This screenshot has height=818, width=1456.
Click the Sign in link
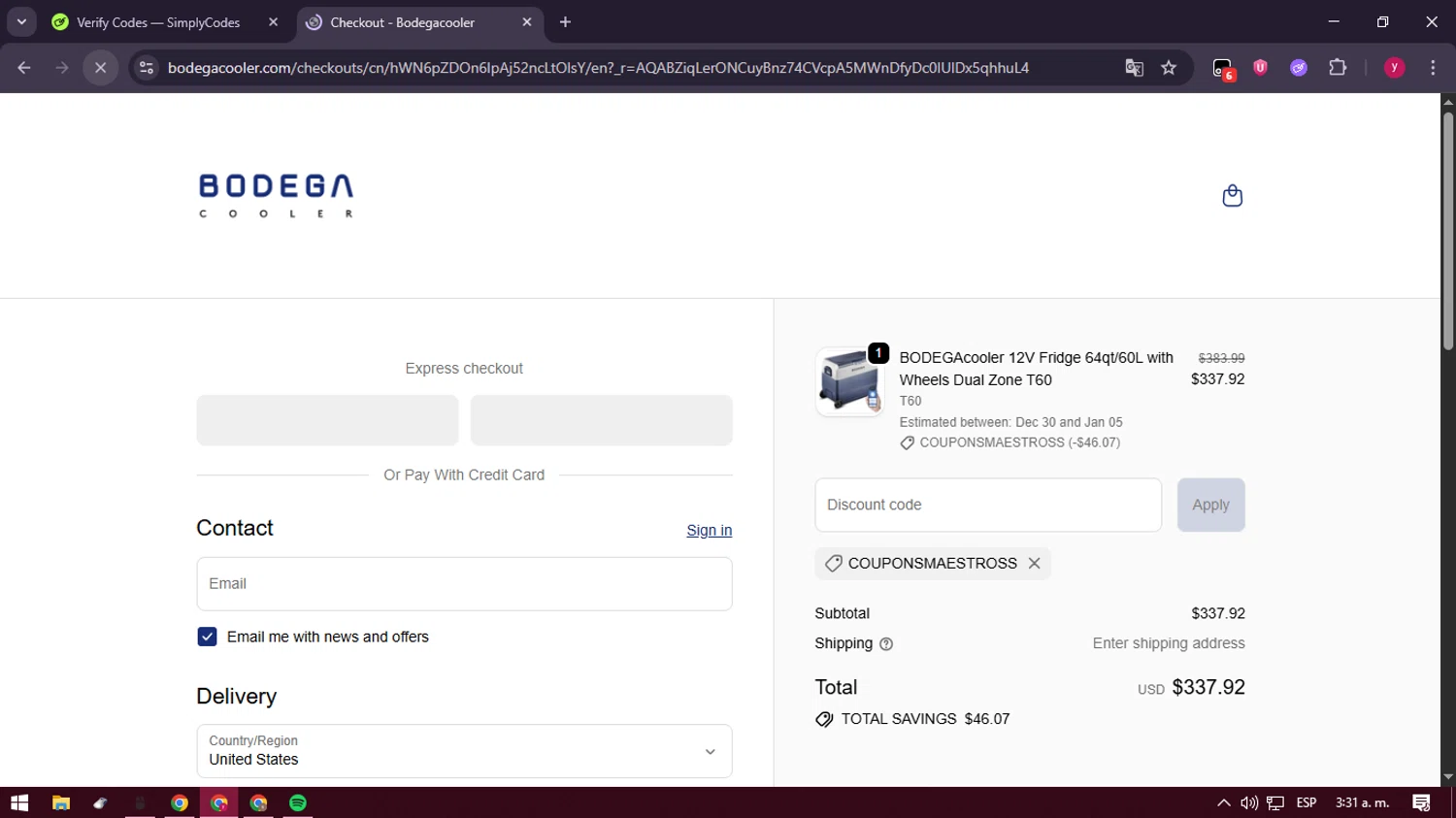point(709,531)
